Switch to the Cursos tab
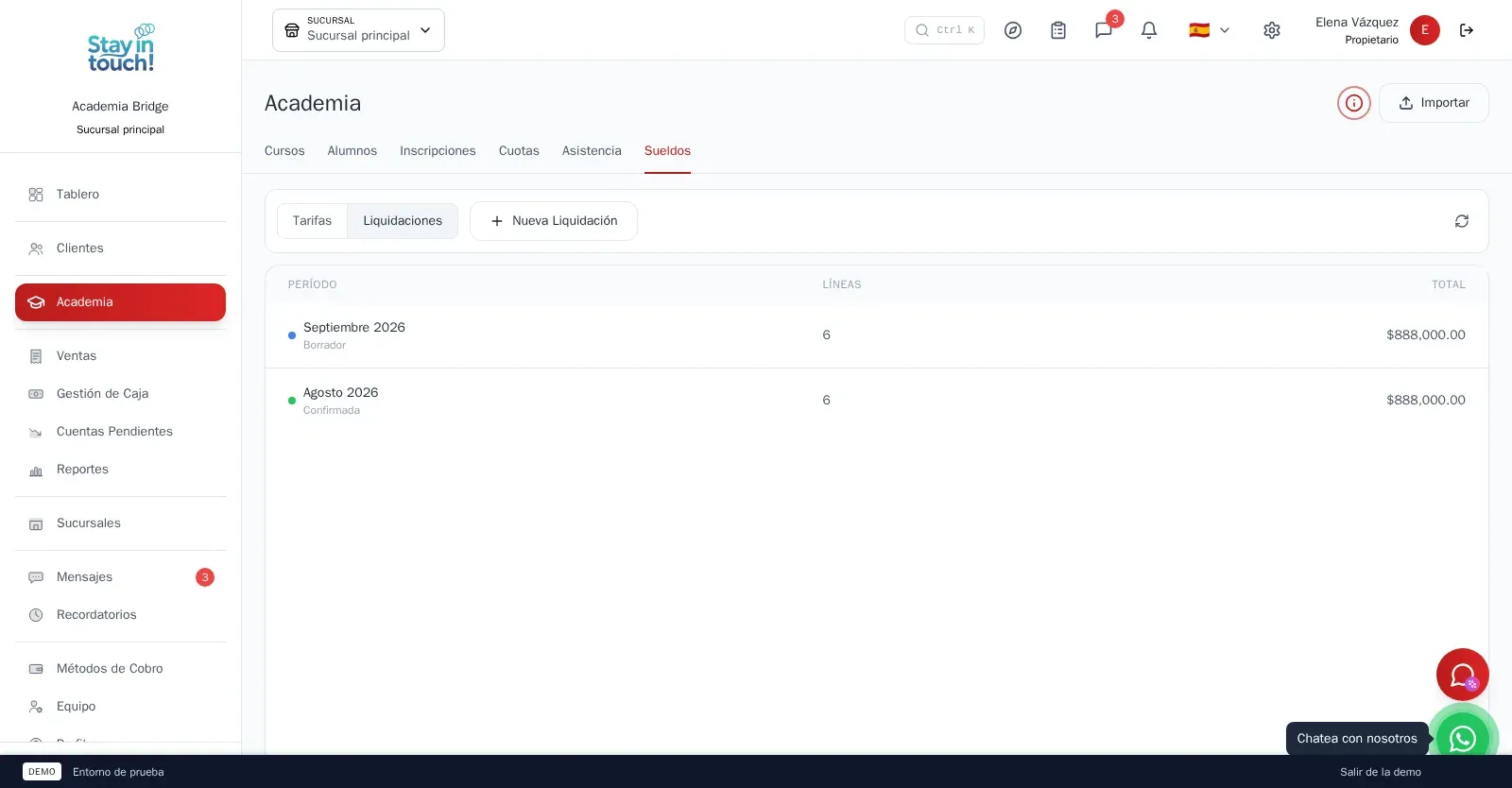1512x788 pixels. point(284,151)
